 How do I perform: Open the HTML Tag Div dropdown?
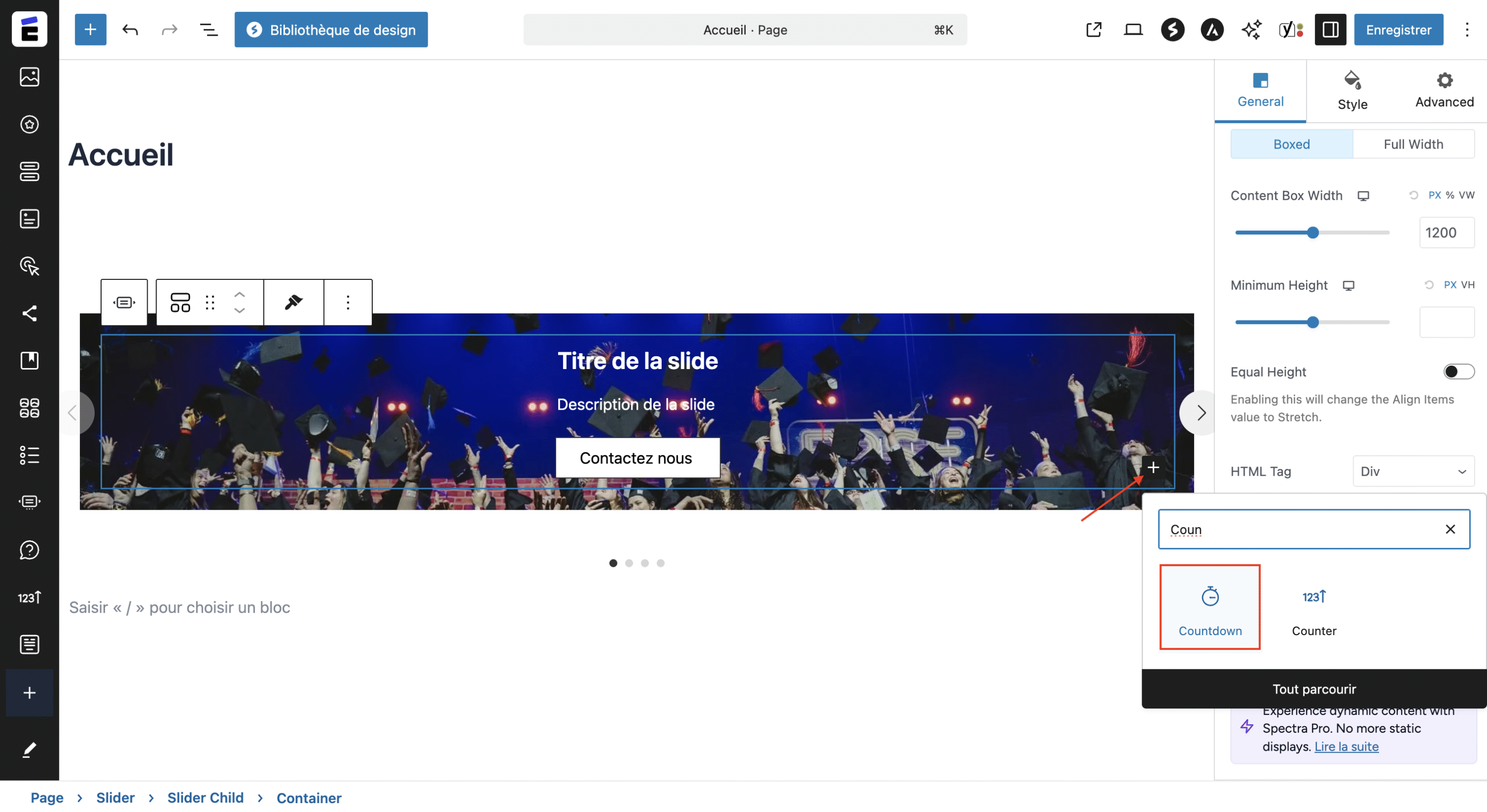[x=1413, y=471]
